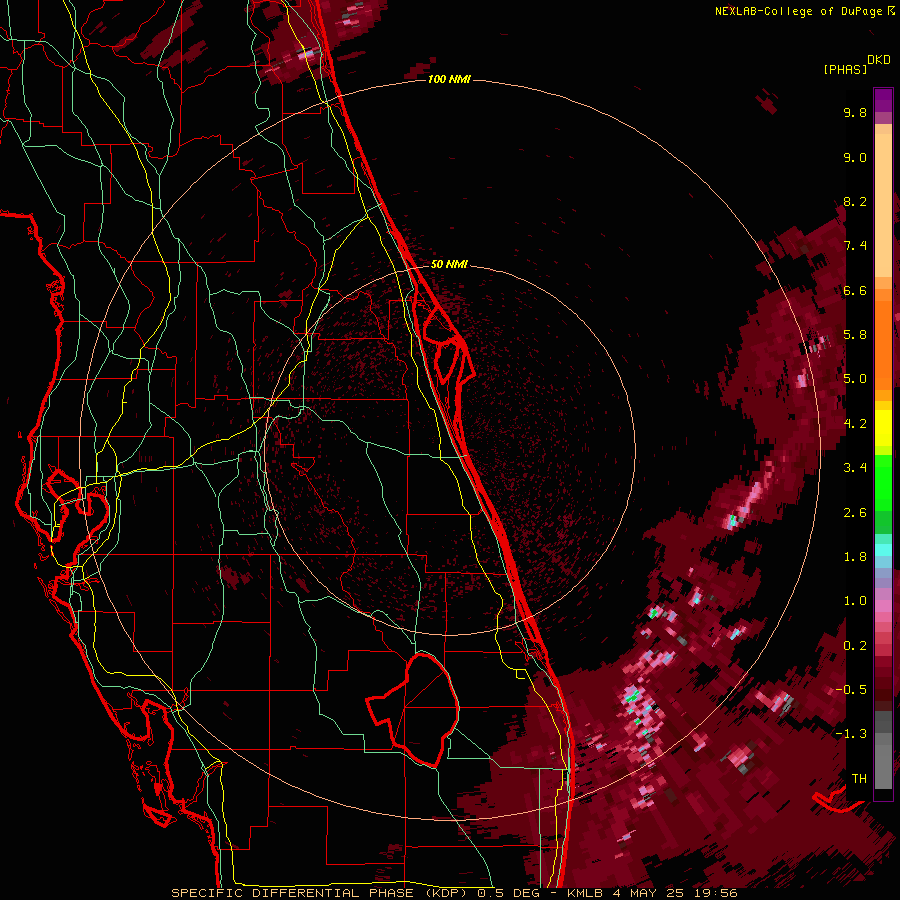Click the 100 NMI range ring label

[449, 79]
